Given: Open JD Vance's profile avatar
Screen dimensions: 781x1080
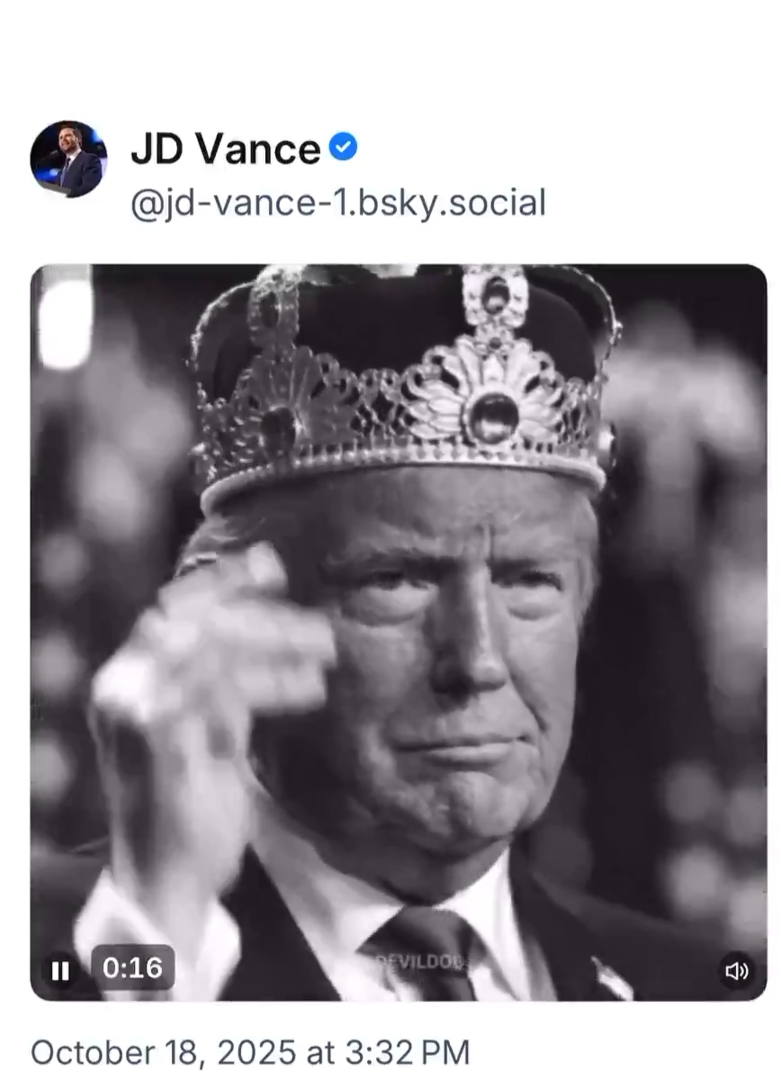Looking at the screenshot, I should 68,159.
